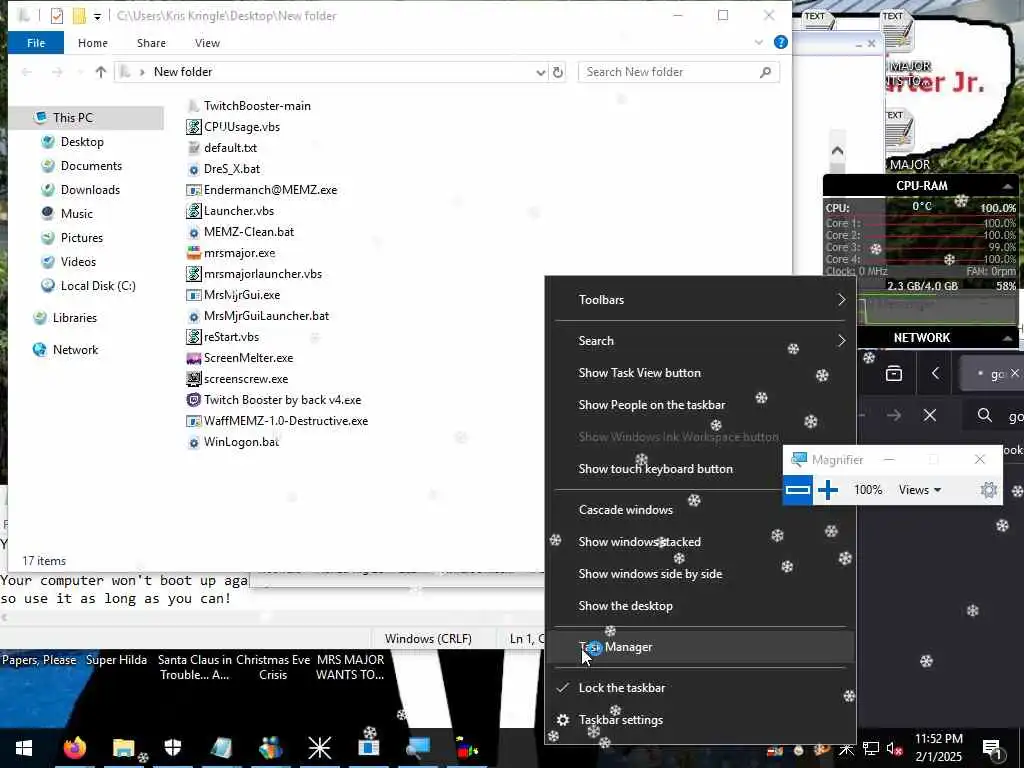Expand the Toolbars submenu

pyautogui.click(x=699, y=300)
